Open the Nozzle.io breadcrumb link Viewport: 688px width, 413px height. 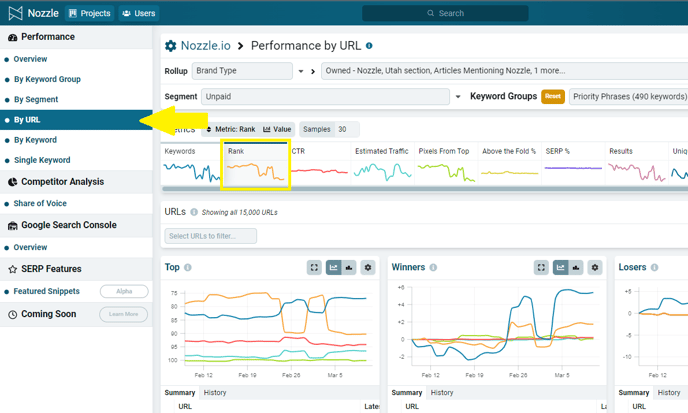[205, 46]
